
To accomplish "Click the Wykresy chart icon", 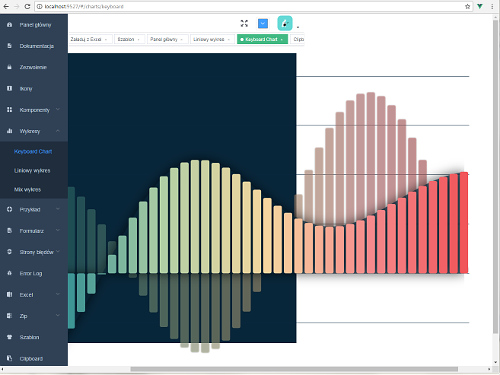I will (x=9, y=131).
